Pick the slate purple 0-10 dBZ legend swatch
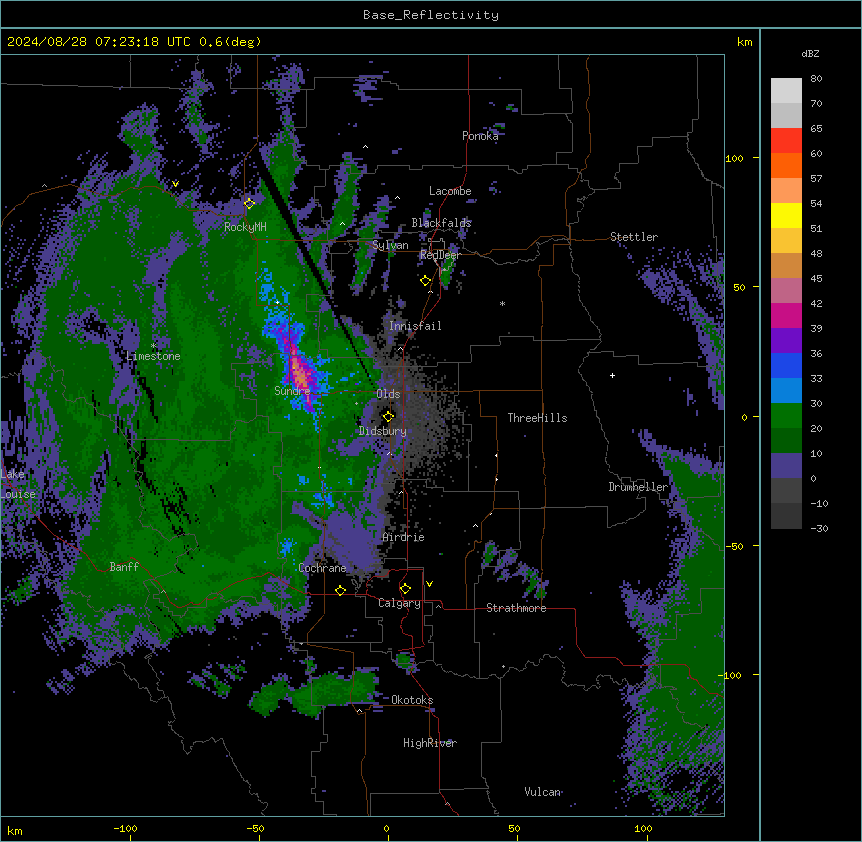Viewport: 862px width, 842px height. click(x=786, y=466)
